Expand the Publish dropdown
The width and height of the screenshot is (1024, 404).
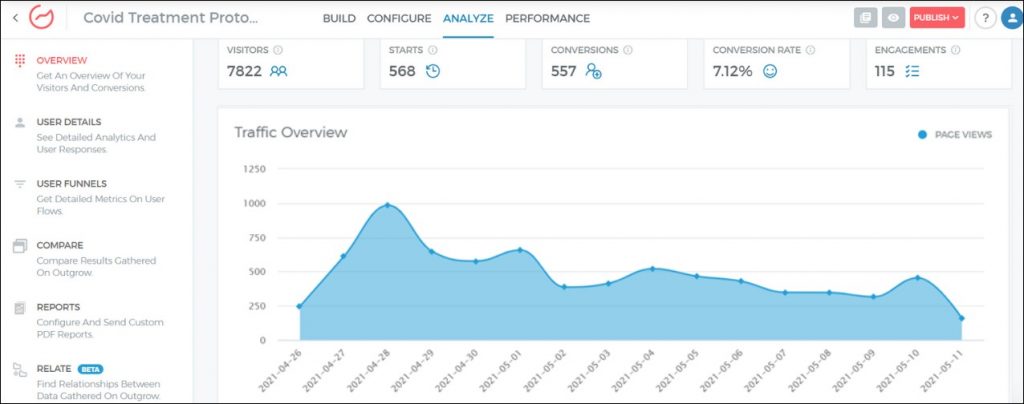[x=937, y=18]
